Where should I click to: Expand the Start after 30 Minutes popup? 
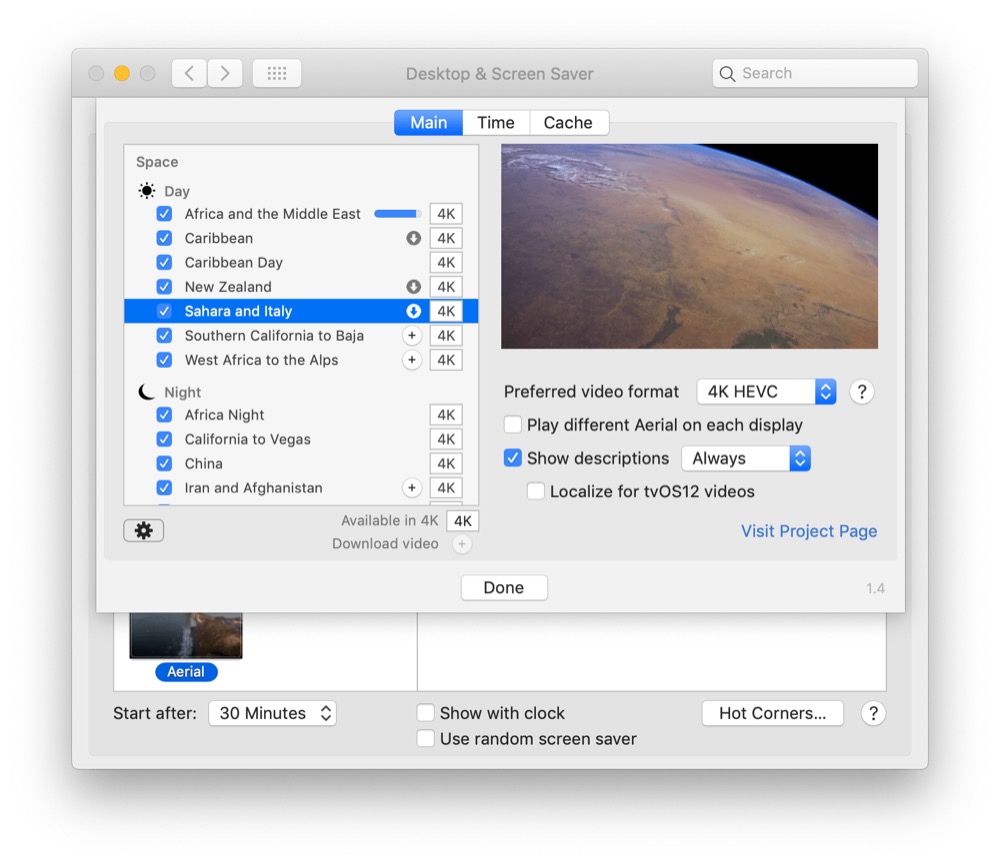click(272, 713)
